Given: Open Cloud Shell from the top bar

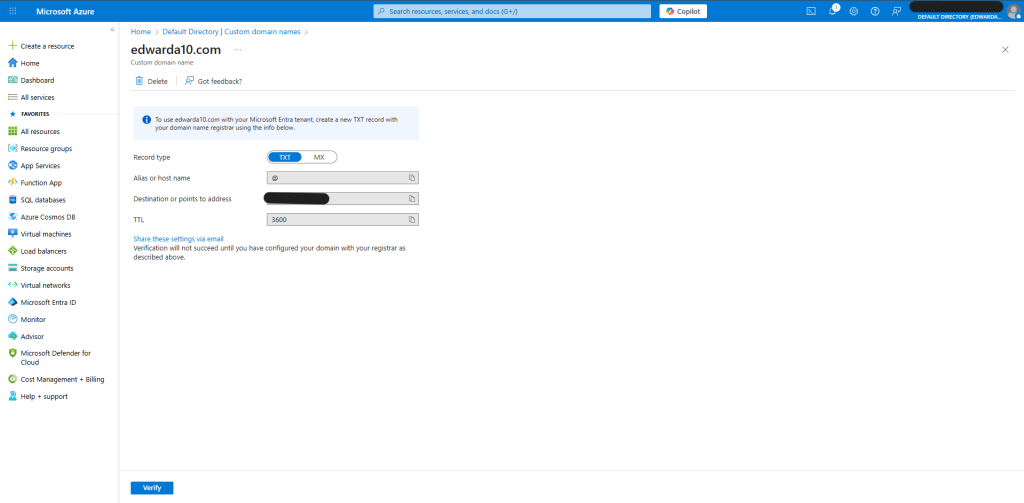Looking at the screenshot, I should pos(811,11).
